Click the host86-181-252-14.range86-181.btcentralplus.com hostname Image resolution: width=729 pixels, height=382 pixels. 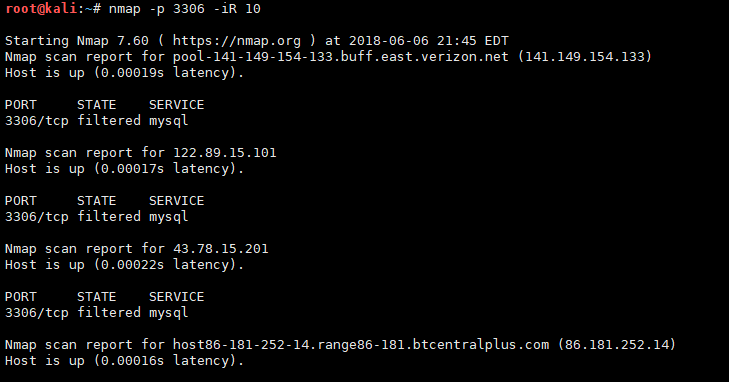pyautogui.click(x=361, y=345)
